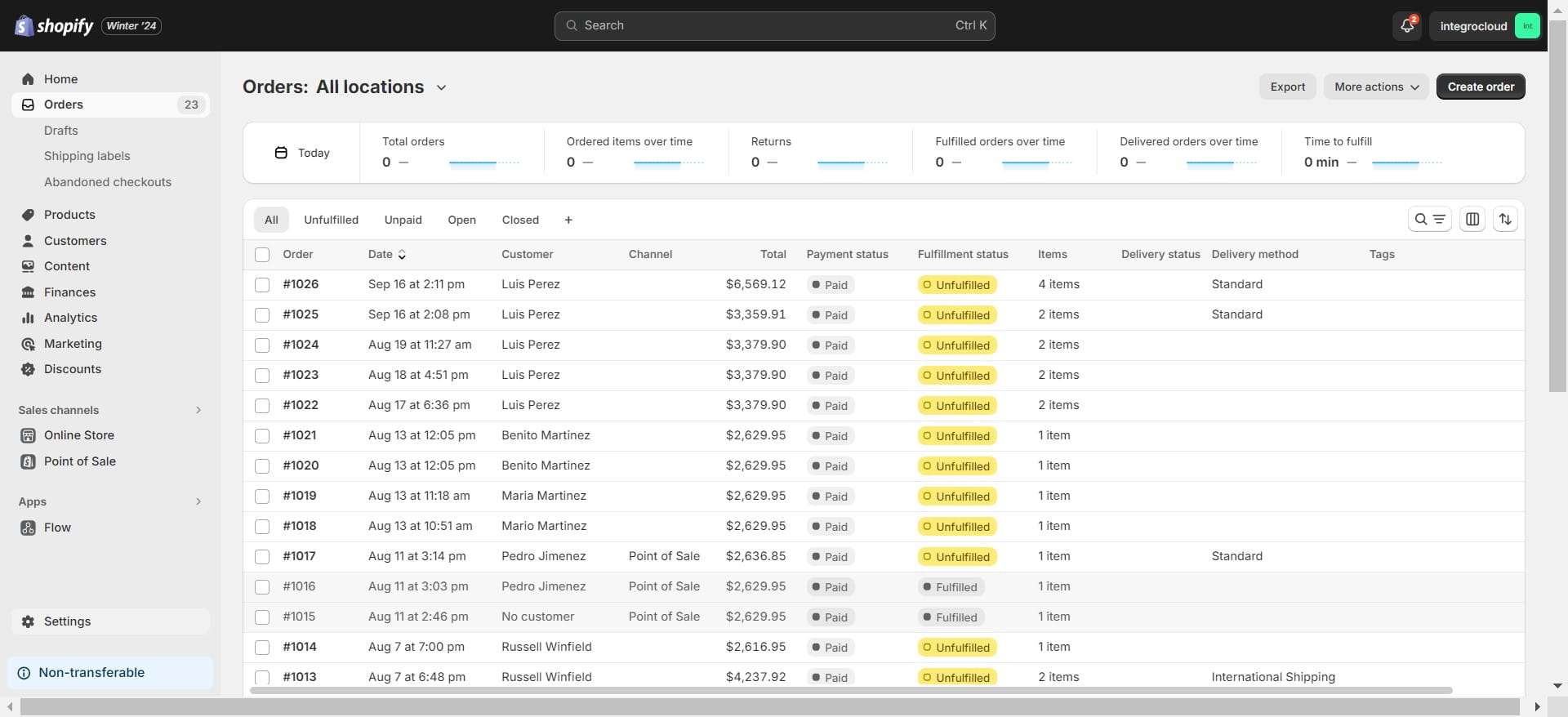The image size is (1568, 717).
Task: Open Settings gear icon in sidebar
Action: (28, 621)
